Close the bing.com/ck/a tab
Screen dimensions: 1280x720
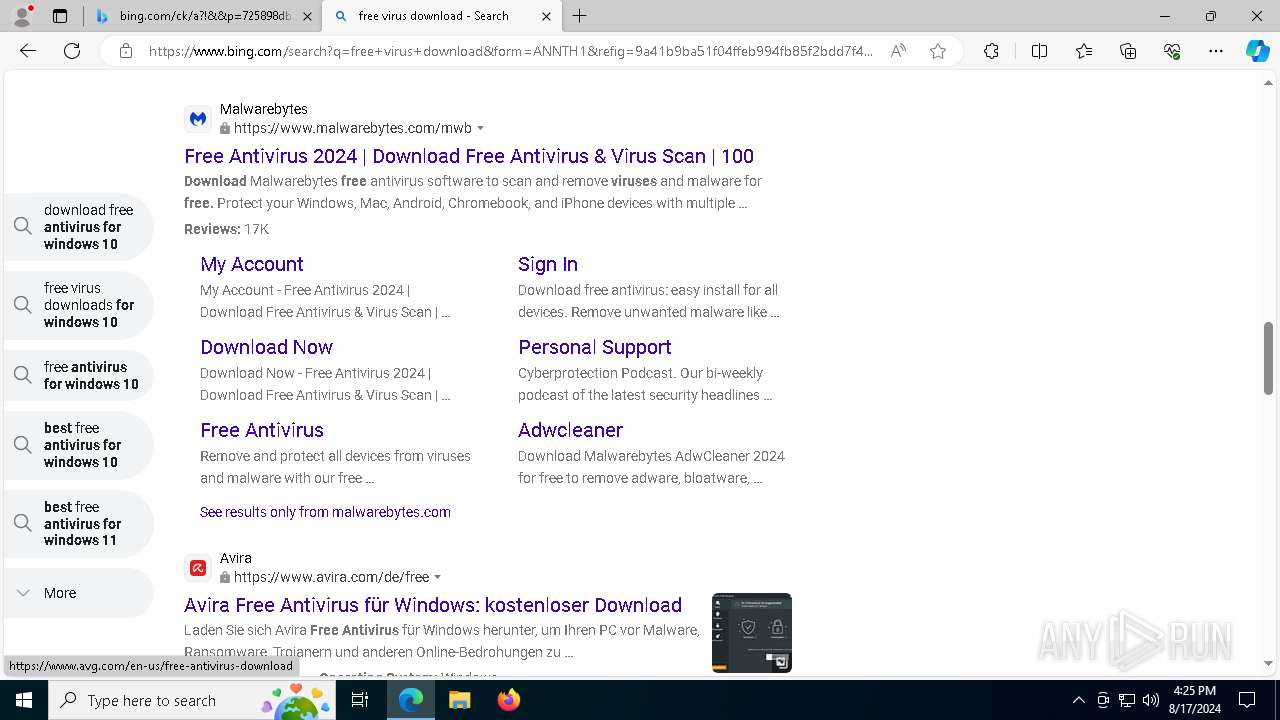pyautogui.click(x=308, y=16)
